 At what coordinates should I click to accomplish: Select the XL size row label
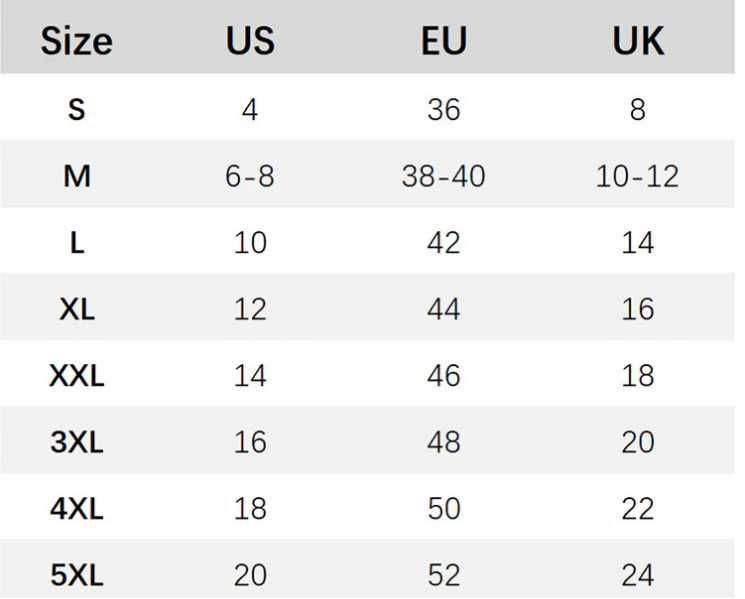(77, 309)
